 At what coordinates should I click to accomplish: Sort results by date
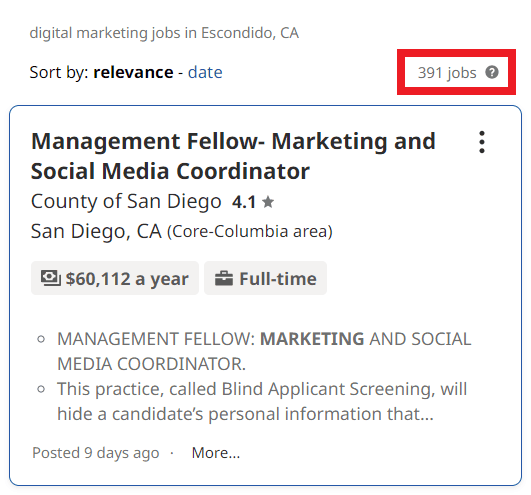click(x=205, y=72)
